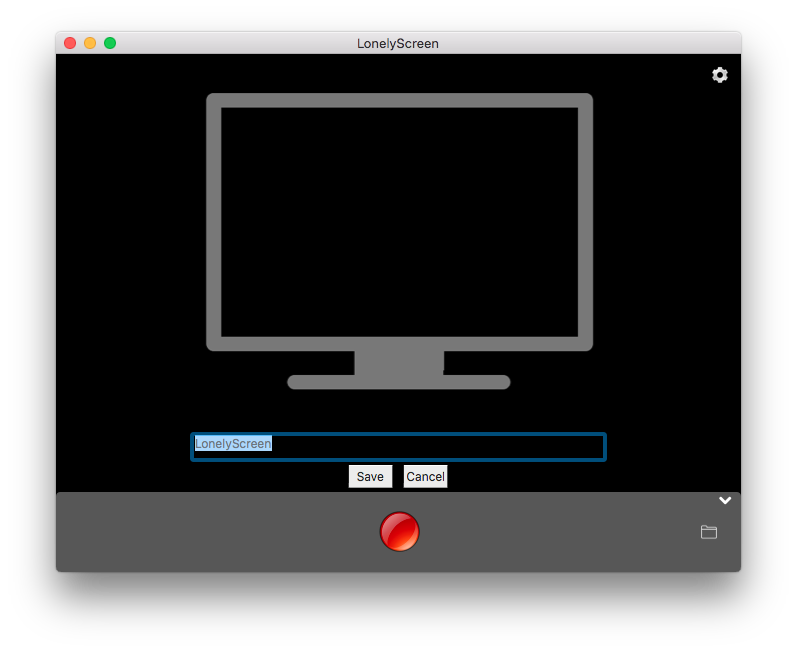797x652 pixels.
Task: Click the monitor display graphic
Action: [x=399, y=241]
